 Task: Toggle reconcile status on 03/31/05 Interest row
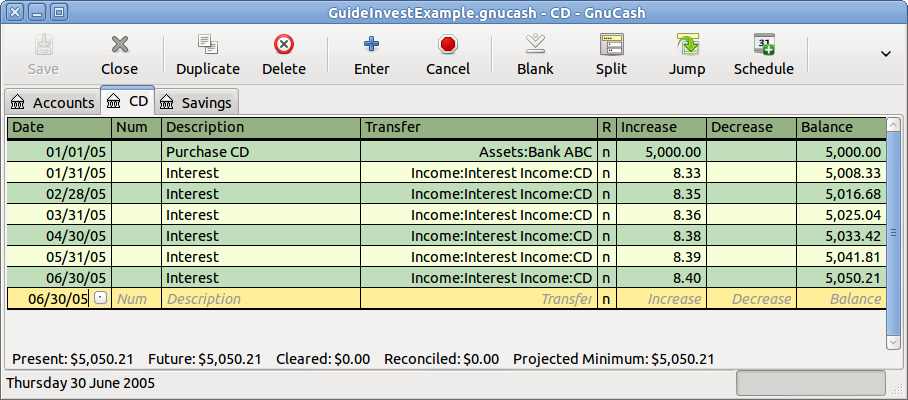606,215
